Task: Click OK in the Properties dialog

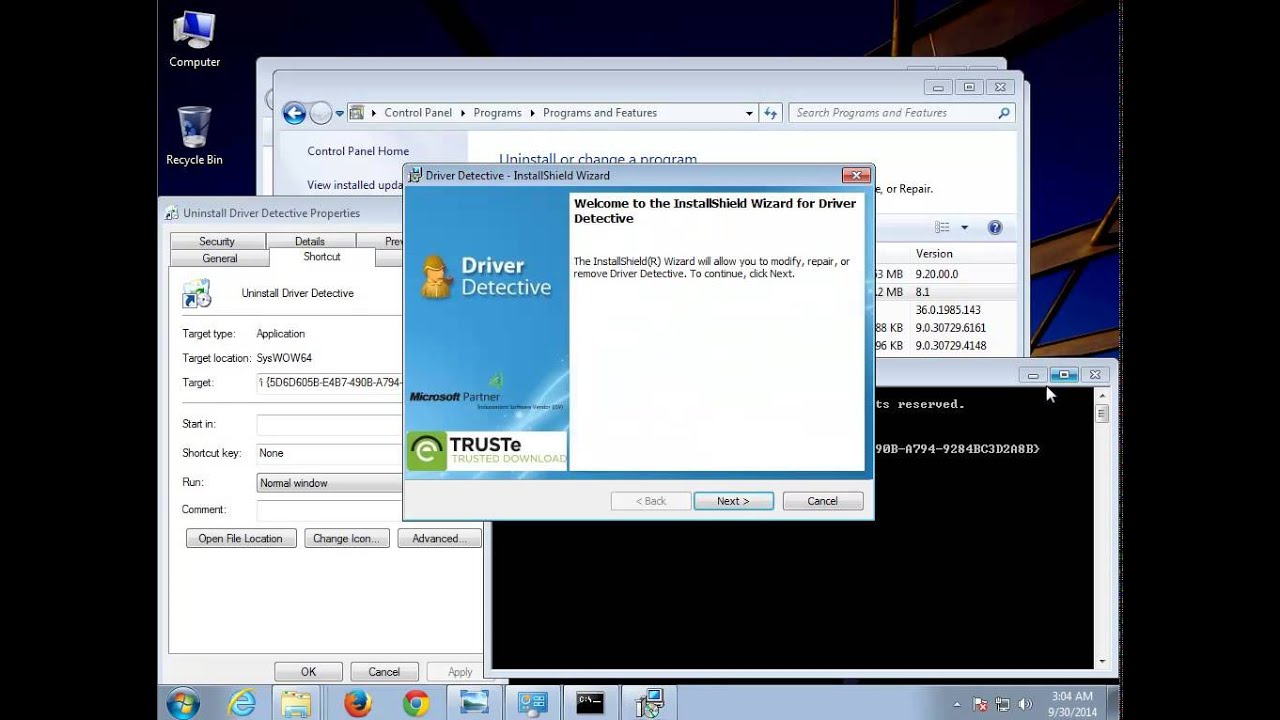Action: click(309, 672)
